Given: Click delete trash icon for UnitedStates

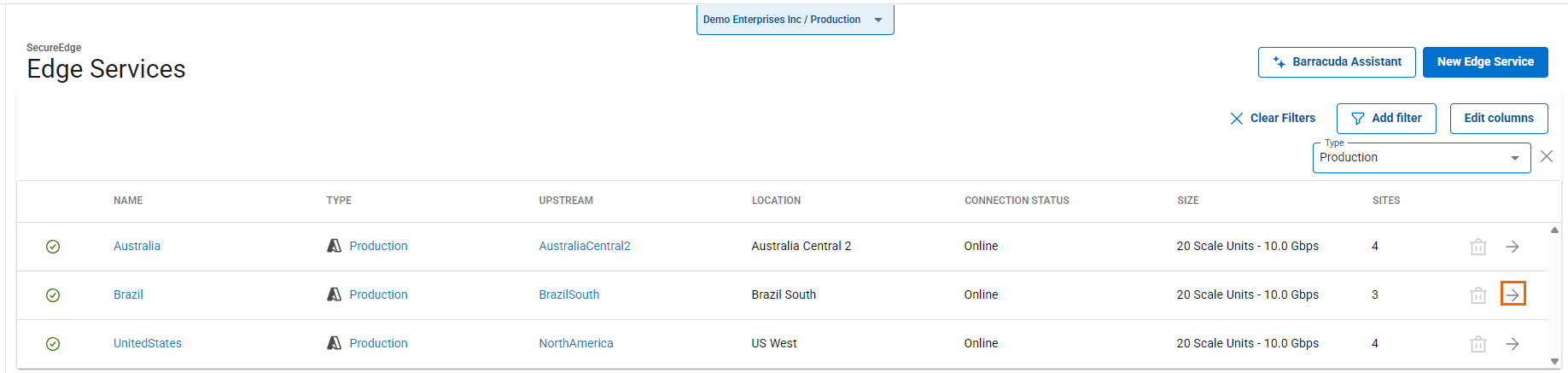Looking at the screenshot, I should [x=1478, y=344].
